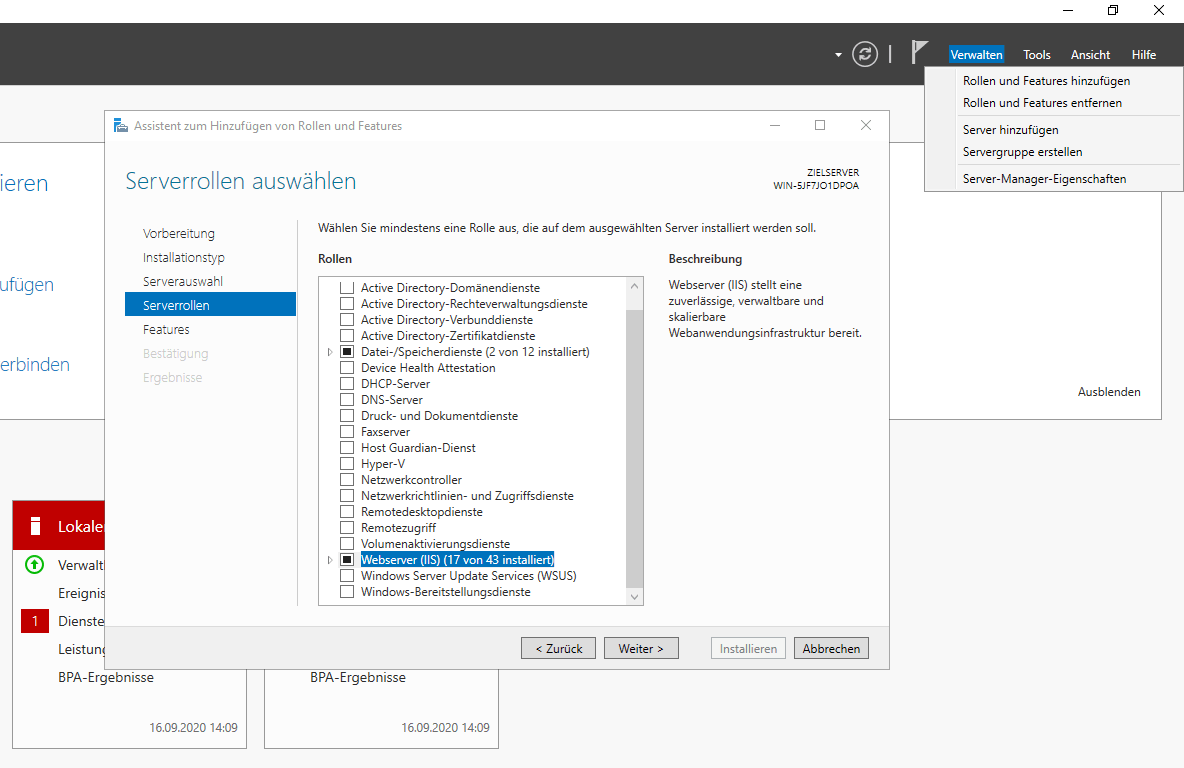Tick the DNS-Server role checkbox

pyautogui.click(x=347, y=400)
